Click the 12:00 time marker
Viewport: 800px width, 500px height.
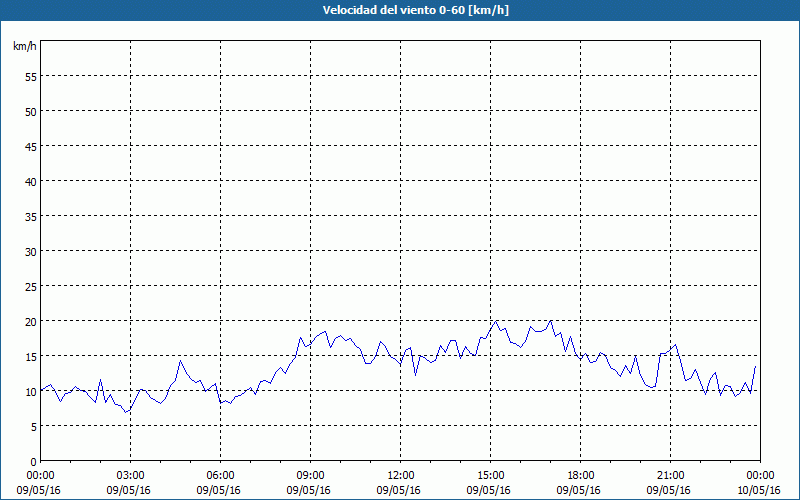coord(400,475)
